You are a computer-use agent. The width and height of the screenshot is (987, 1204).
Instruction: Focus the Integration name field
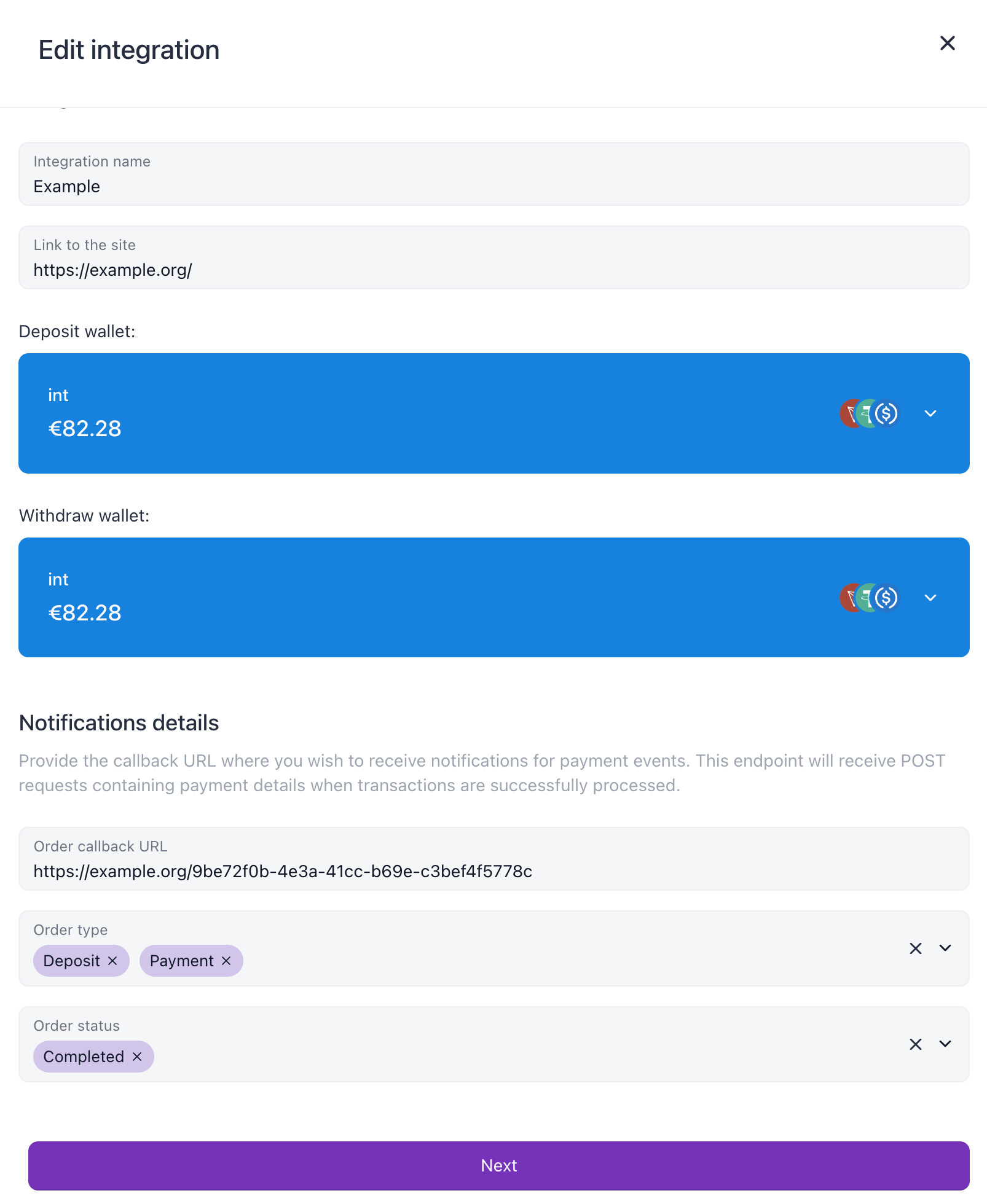tap(494, 174)
